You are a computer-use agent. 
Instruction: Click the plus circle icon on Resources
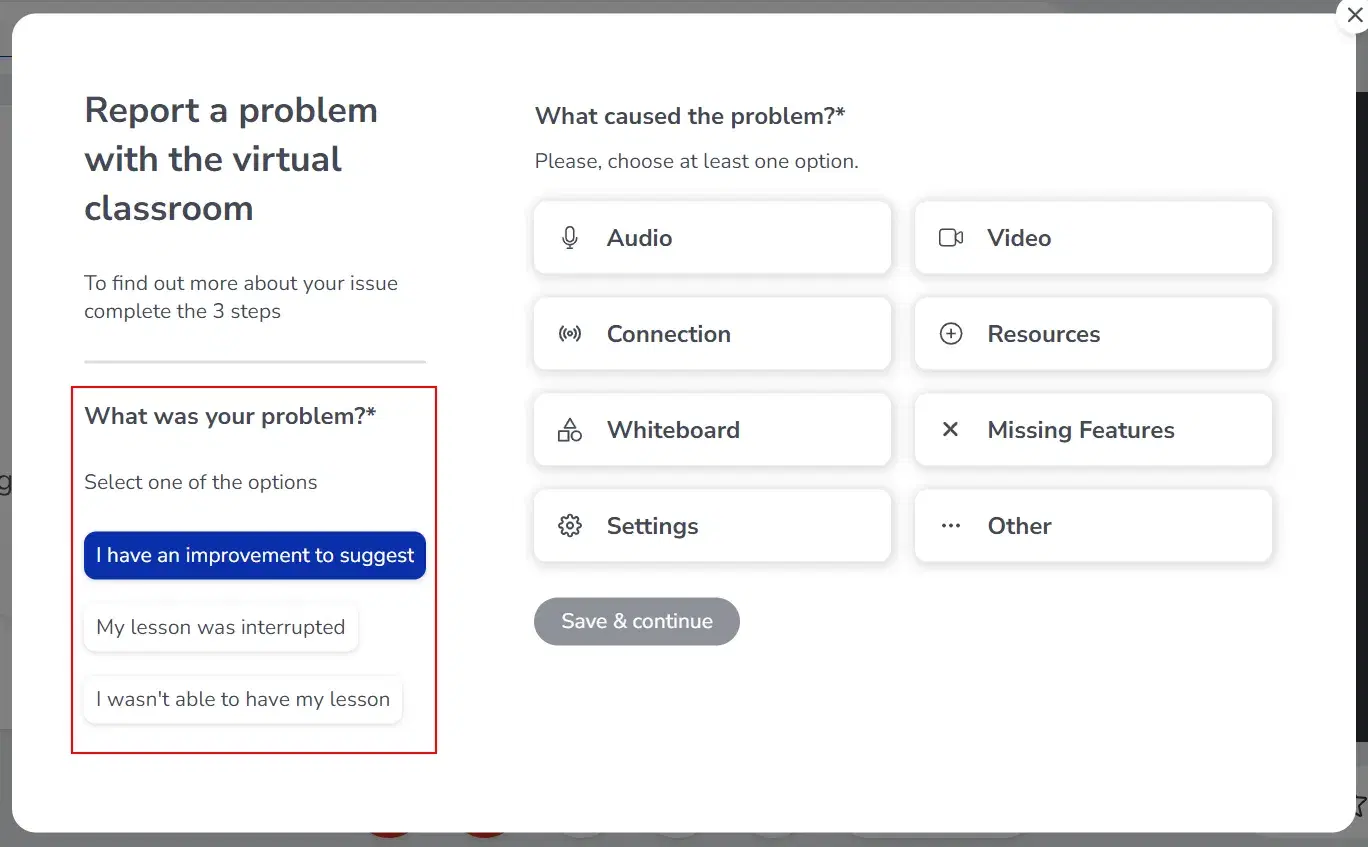(951, 334)
